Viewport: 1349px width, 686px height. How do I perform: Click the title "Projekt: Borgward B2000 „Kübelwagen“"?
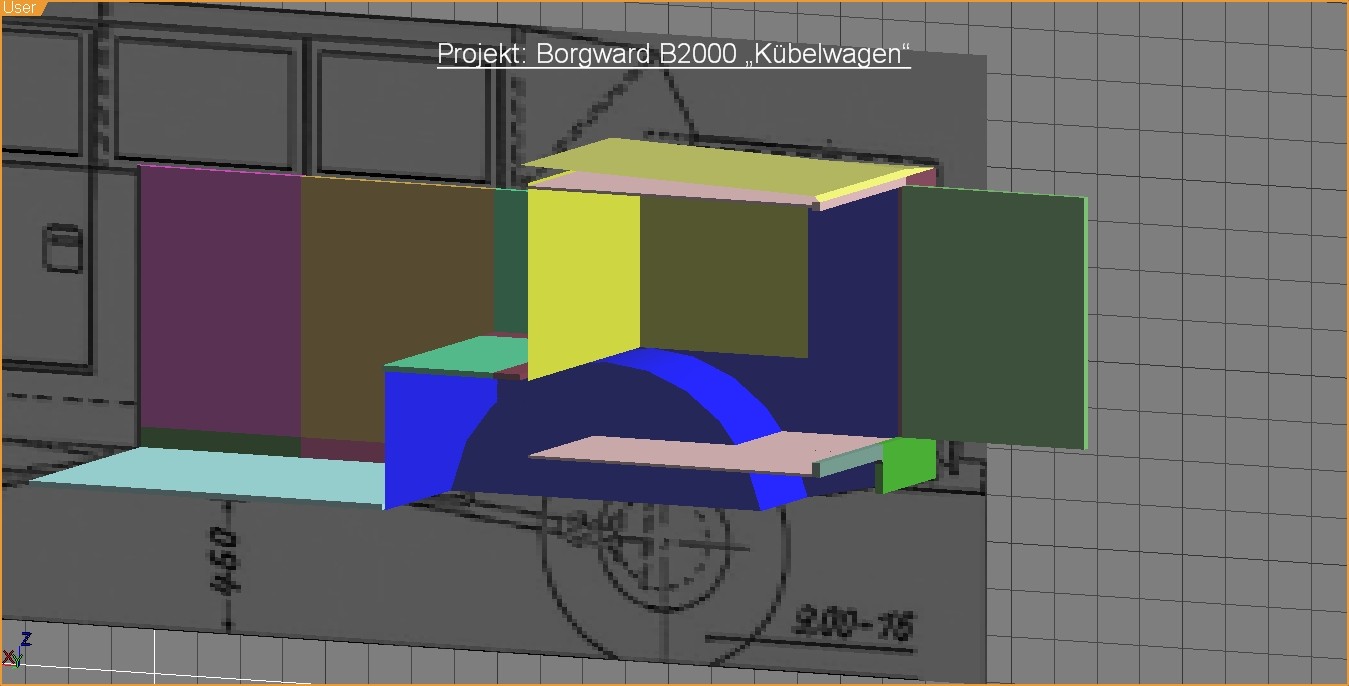pos(674,54)
